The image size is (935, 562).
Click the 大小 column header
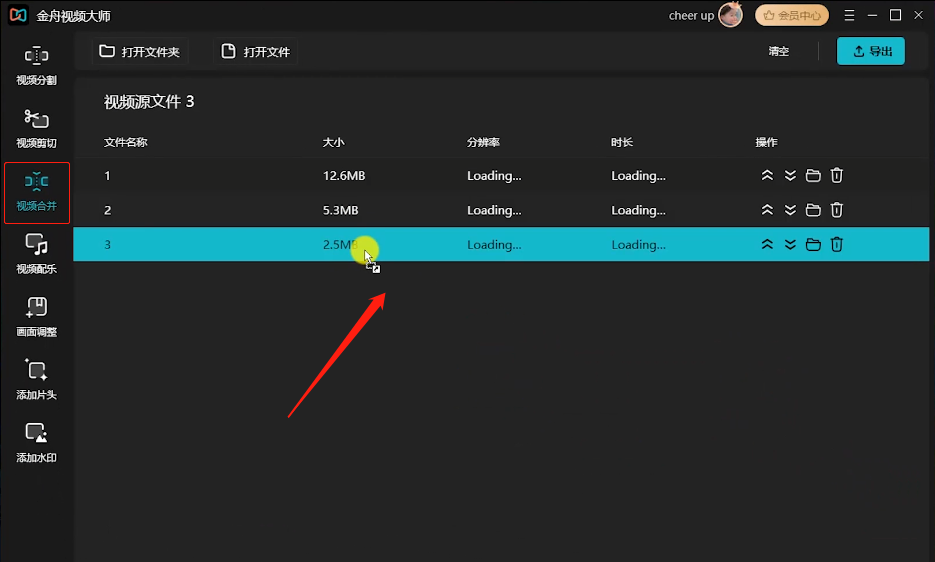[333, 143]
